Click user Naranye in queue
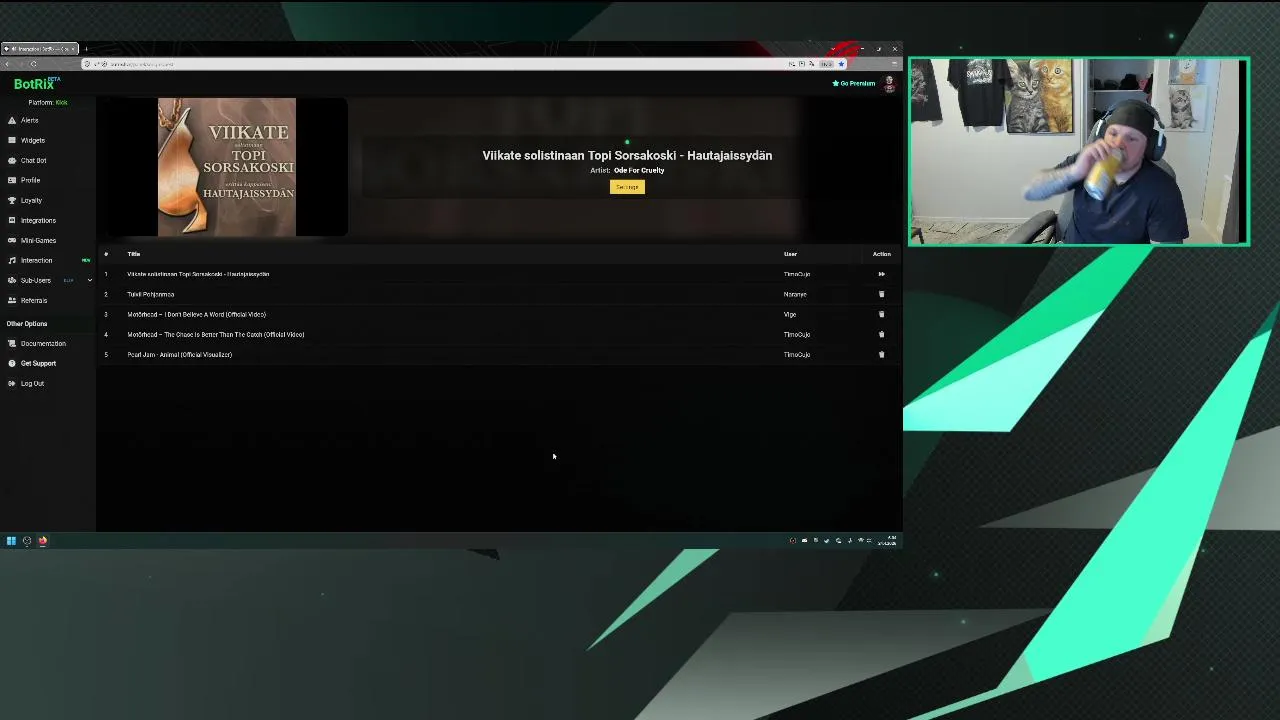This screenshot has height=720, width=1280. click(795, 294)
